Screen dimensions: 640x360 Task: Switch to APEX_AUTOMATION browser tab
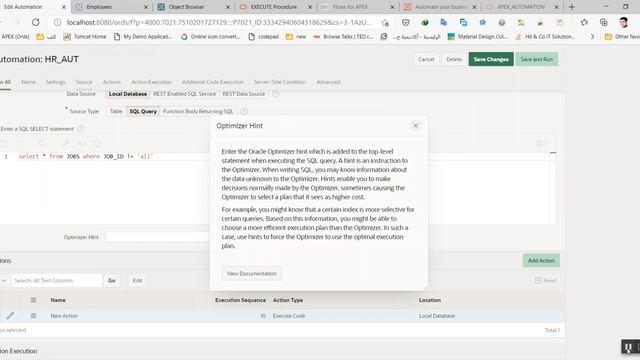coord(522,7)
